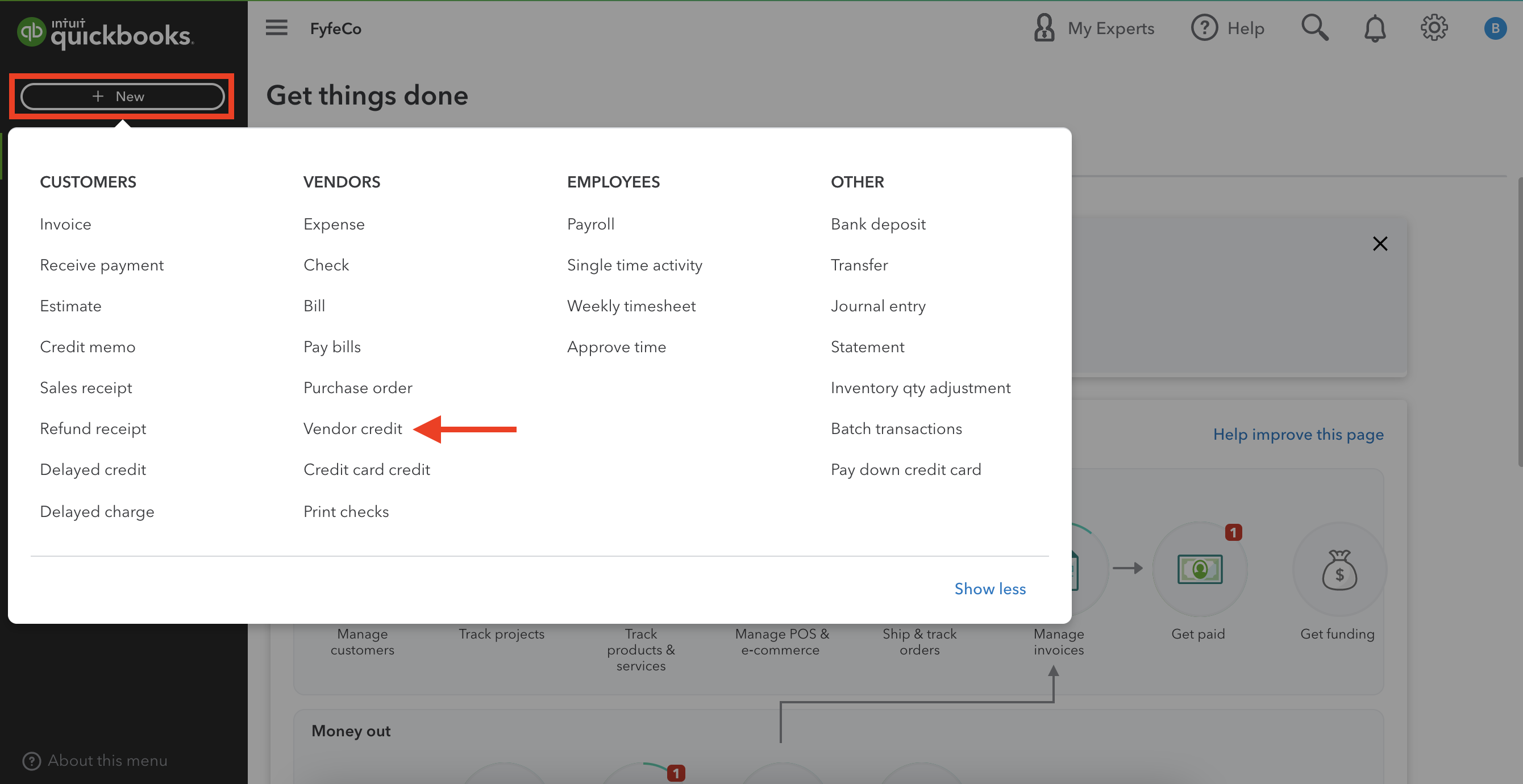The image size is (1523, 784).
Task: Open the settings gear menu
Action: coord(1434,28)
